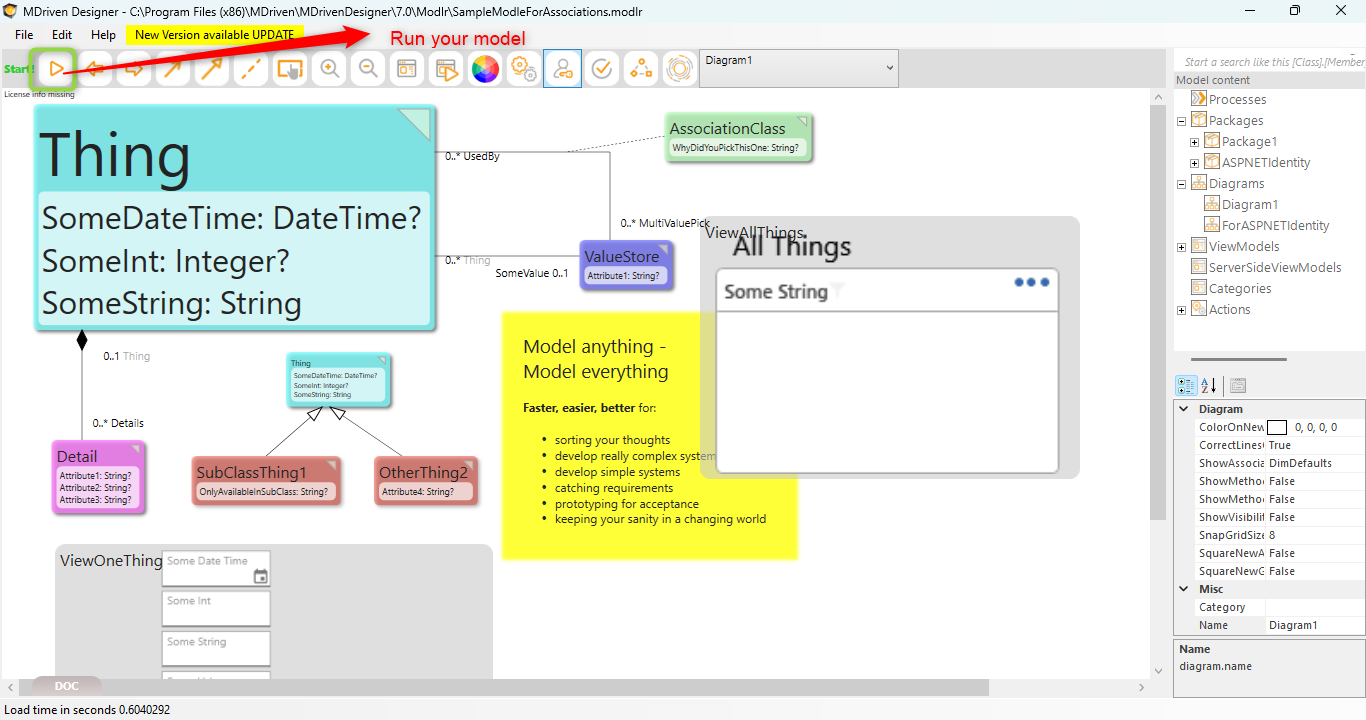The image size is (1366, 720).
Task: Click the navigate back arrow icon
Action: point(95,69)
